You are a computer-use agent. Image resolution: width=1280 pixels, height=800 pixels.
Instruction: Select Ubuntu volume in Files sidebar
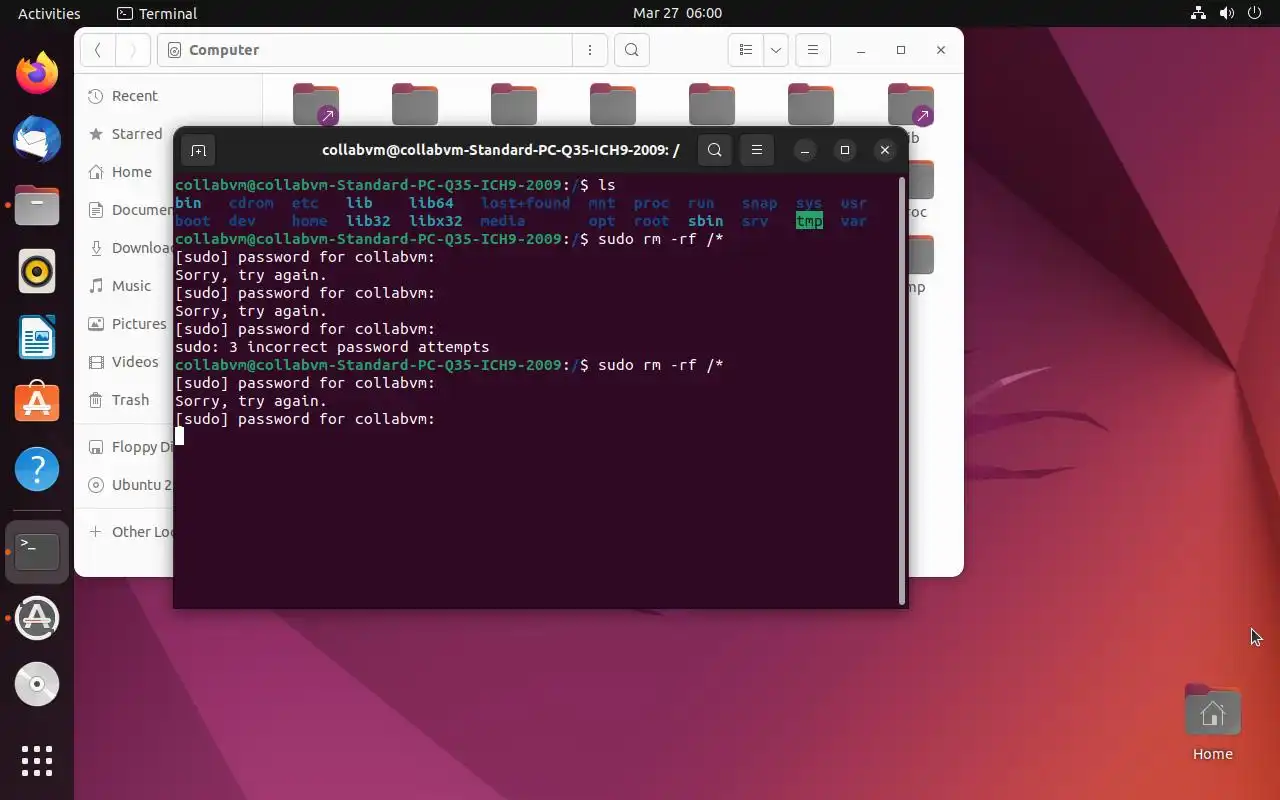tap(125, 485)
